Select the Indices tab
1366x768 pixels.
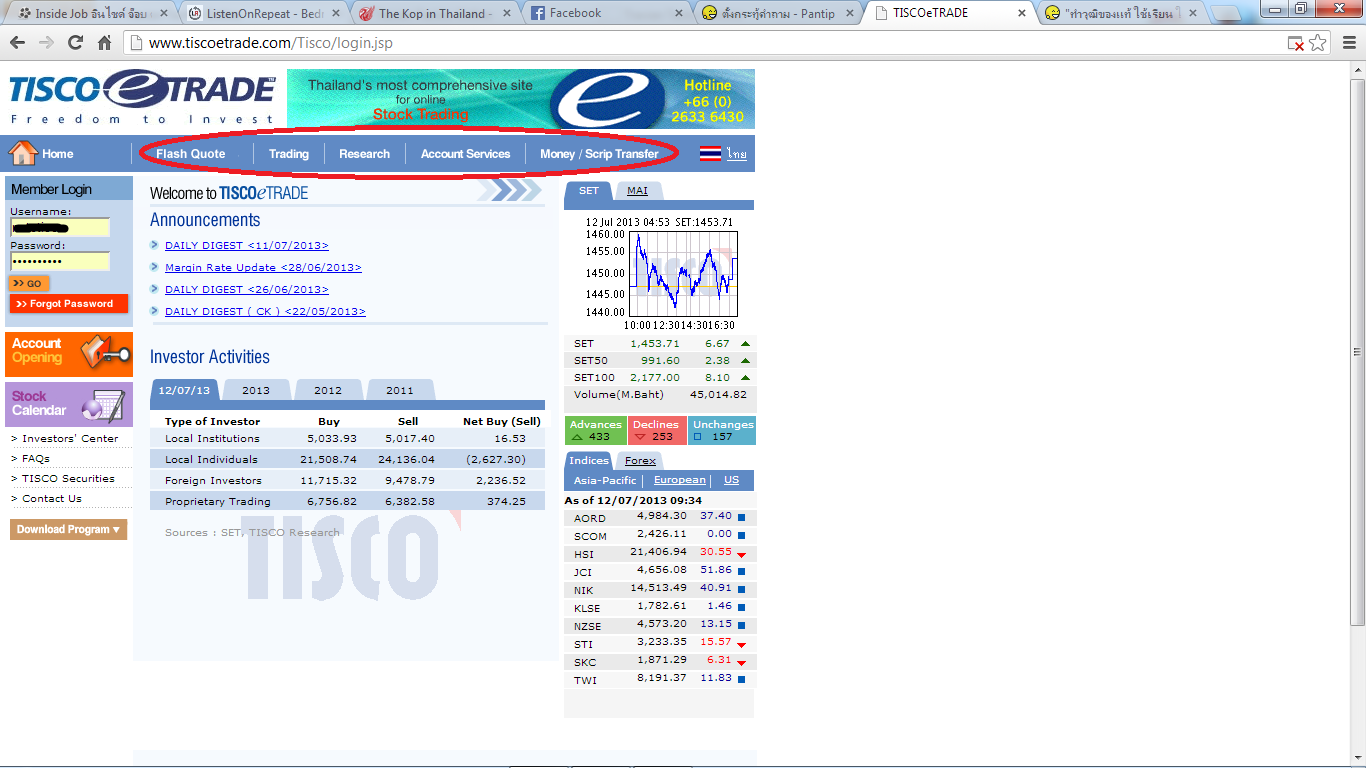point(588,461)
